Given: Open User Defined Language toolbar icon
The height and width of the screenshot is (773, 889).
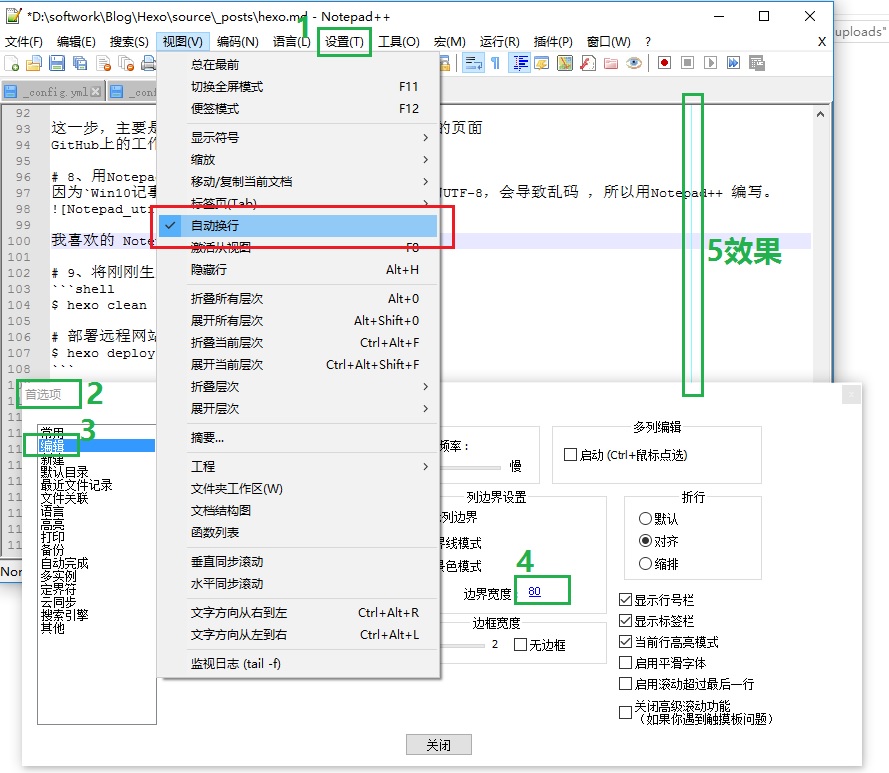Looking at the screenshot, I should point(542,62).
